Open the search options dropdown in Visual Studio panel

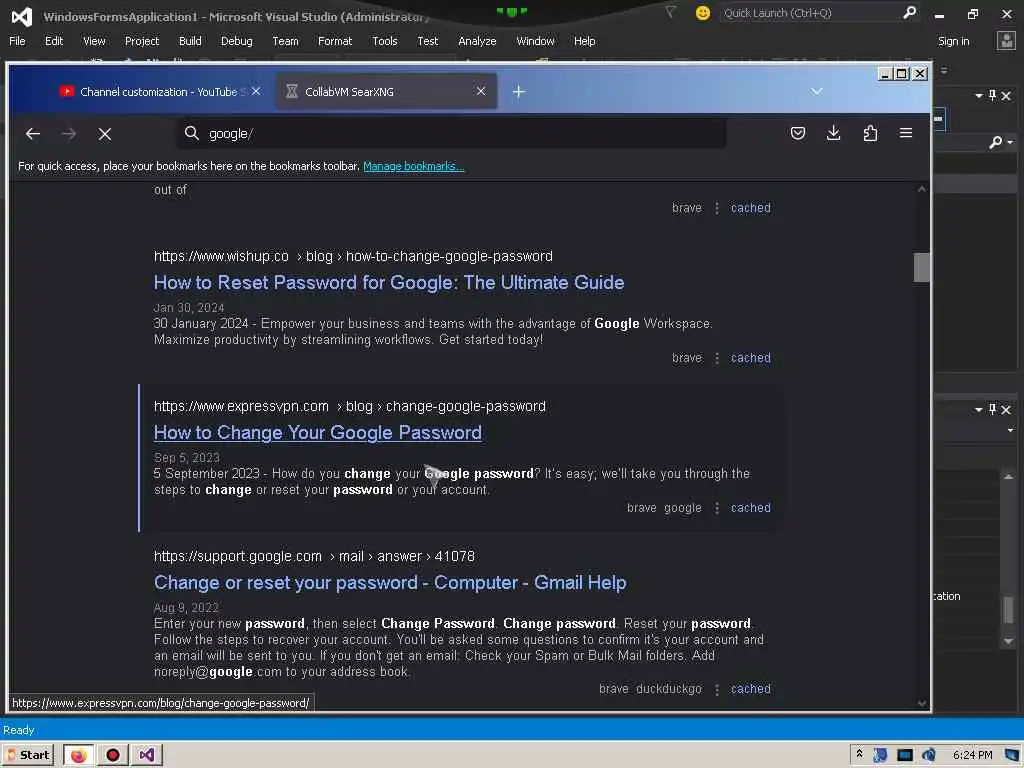click(1010, 142)
